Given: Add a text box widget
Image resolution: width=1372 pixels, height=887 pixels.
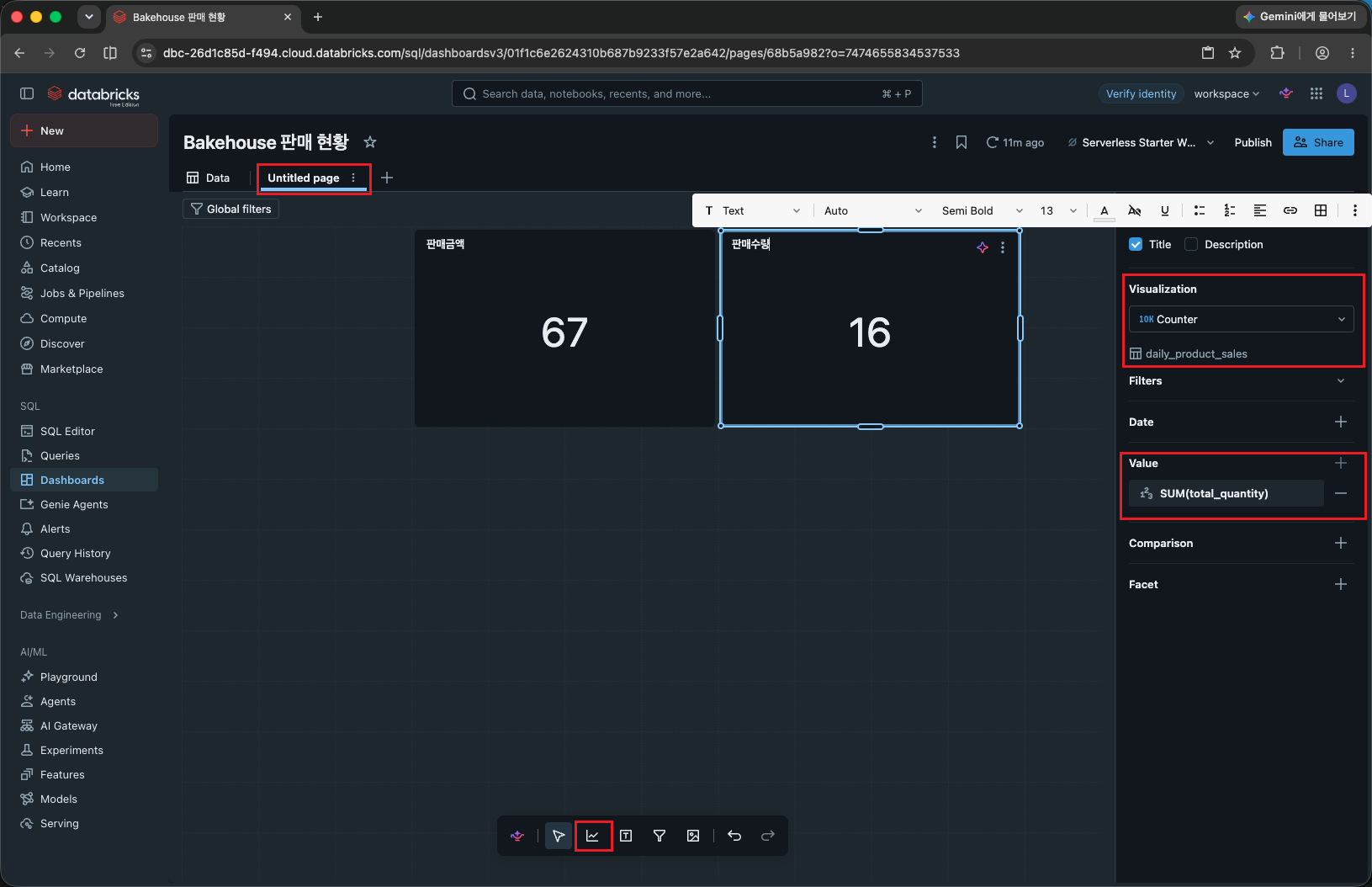Looking at the screenshot, I should (626, 836).
